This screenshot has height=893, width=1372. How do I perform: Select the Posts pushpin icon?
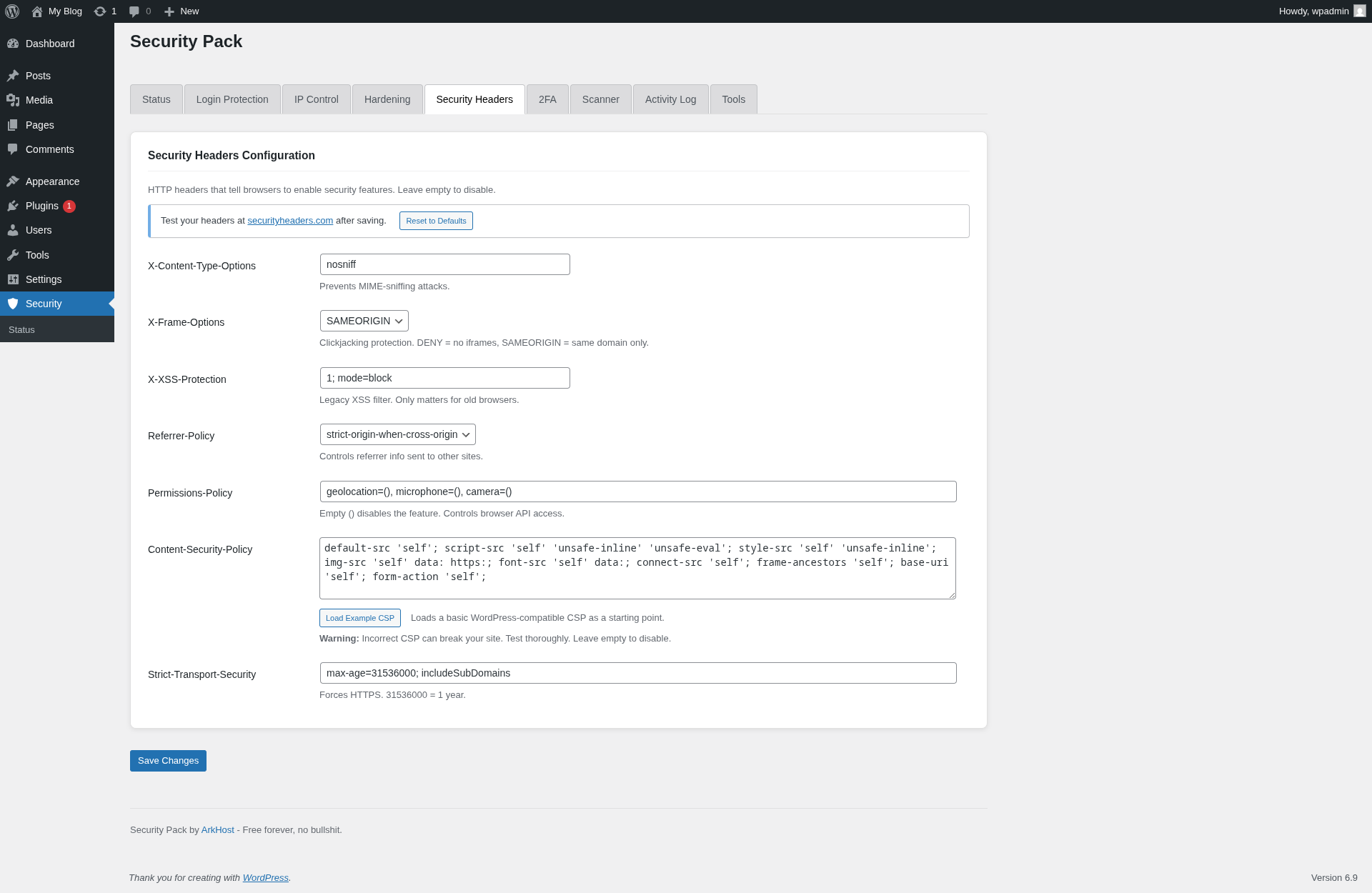(x=14, y=76)
